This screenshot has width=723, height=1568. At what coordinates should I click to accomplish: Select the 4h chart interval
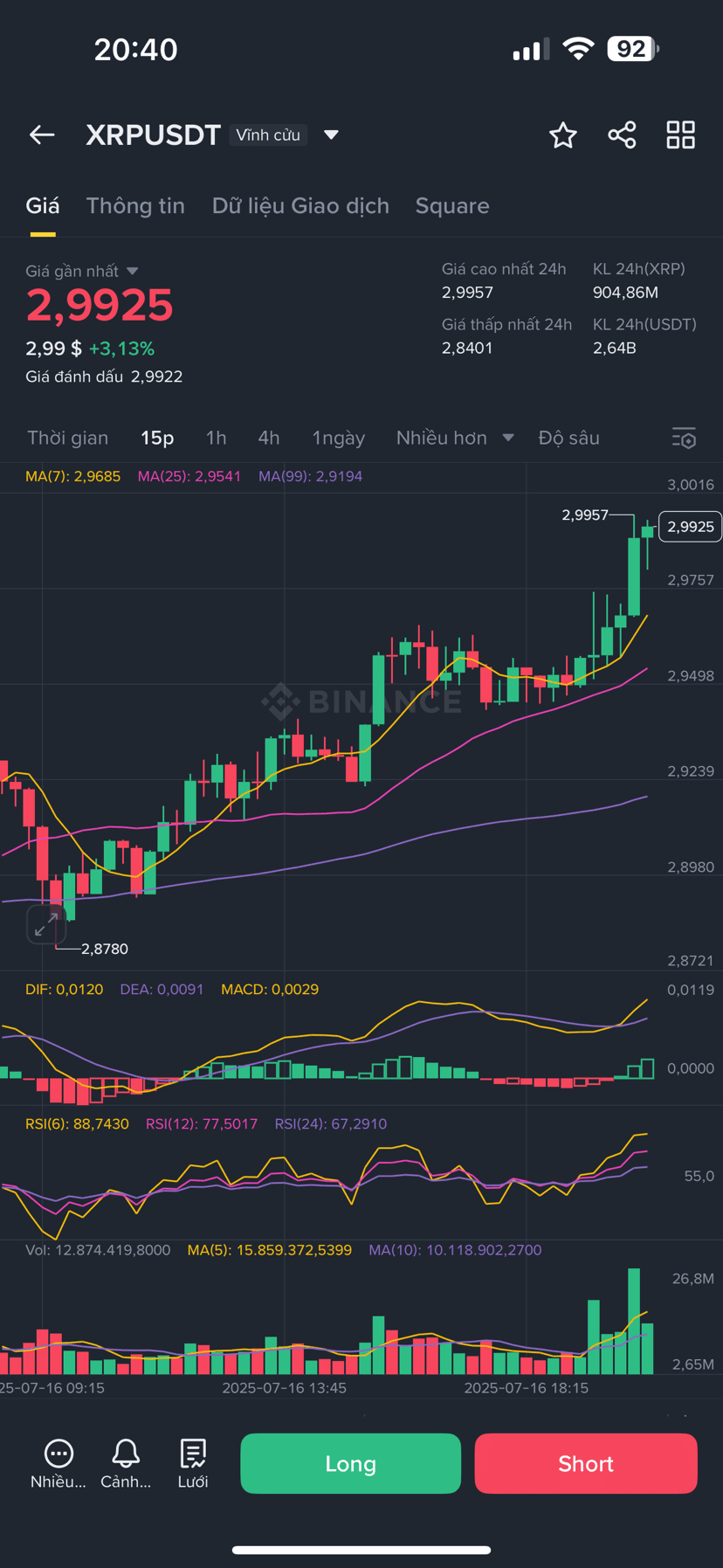click(269, 438)
